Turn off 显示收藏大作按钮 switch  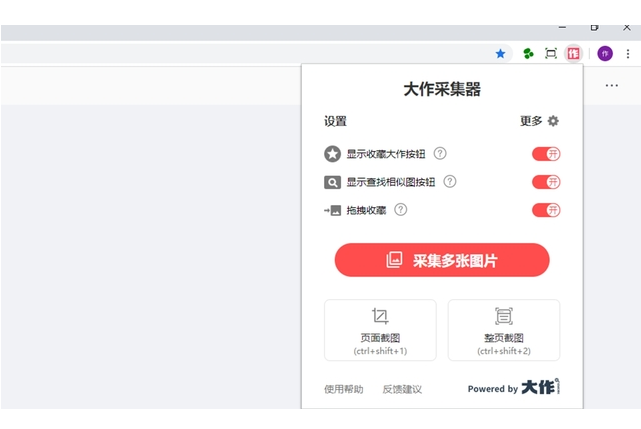click(x=546, y=154)
